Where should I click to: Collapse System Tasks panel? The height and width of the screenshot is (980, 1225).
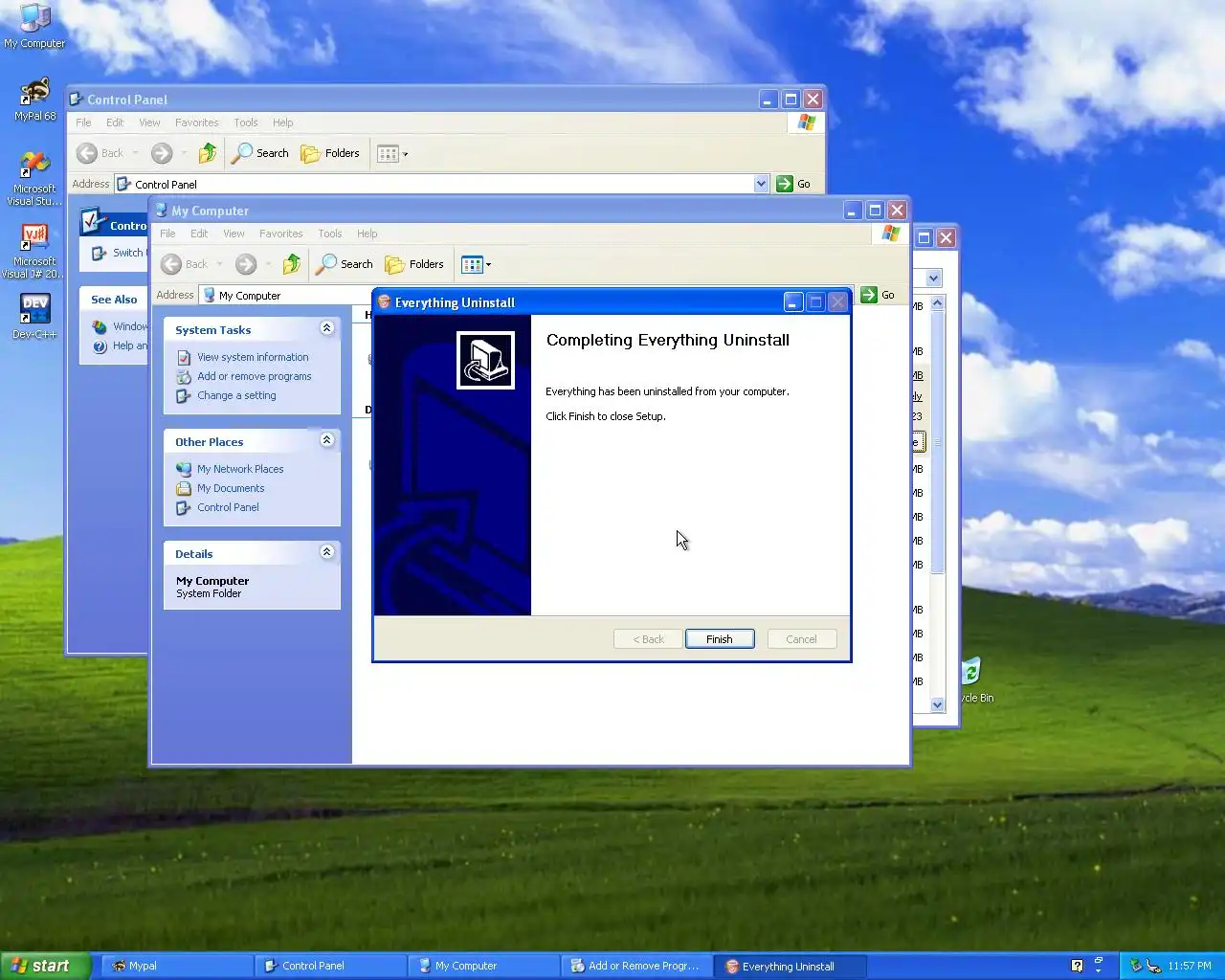tap(326, 328)
